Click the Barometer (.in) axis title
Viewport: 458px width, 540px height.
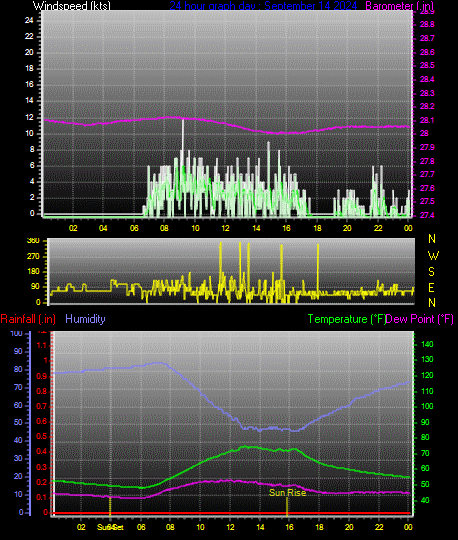399,6
